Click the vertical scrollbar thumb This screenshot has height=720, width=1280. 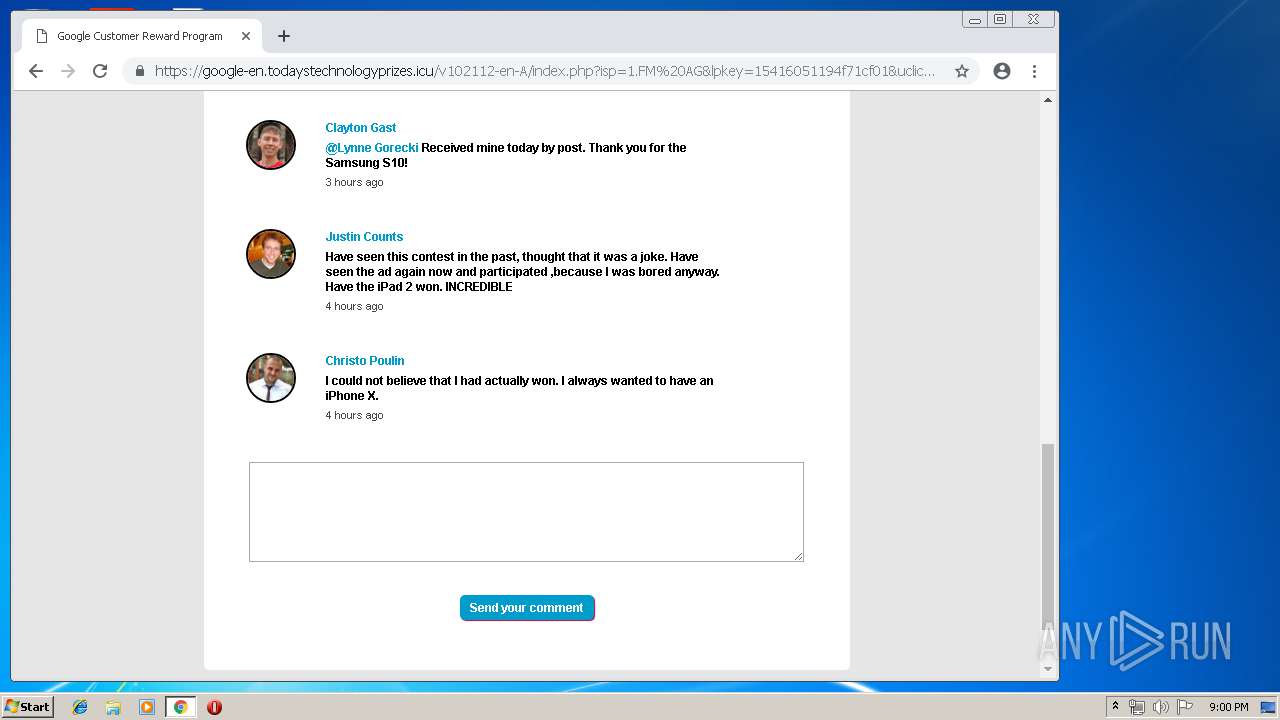1048,535
